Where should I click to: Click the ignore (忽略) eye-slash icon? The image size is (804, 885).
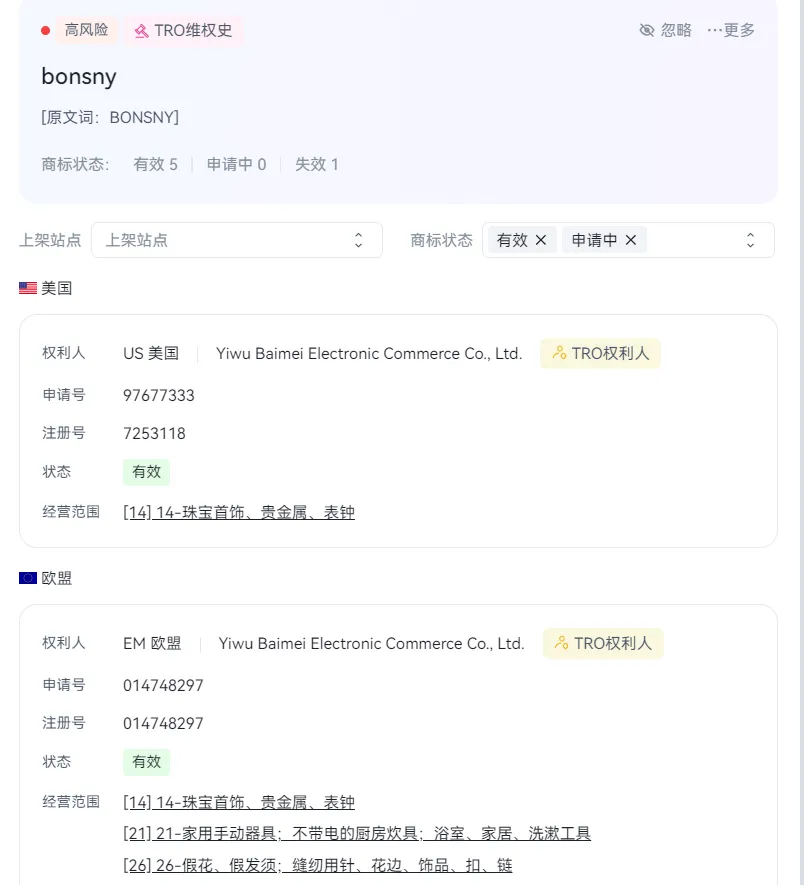[x=646, y=30]
